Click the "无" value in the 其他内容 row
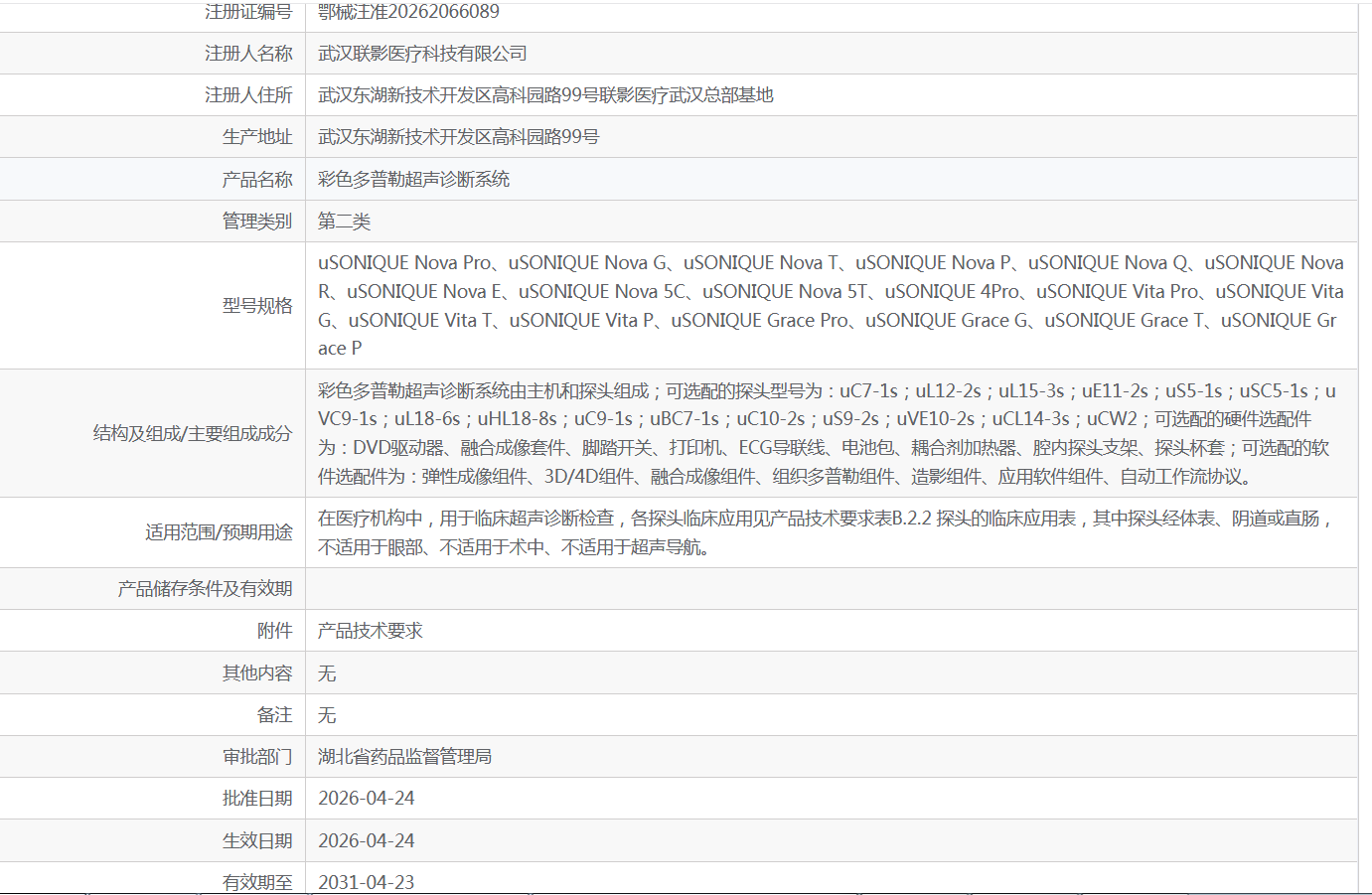Image resolution: width=1372 pixels, height=895 pixels. coord(327,673)
